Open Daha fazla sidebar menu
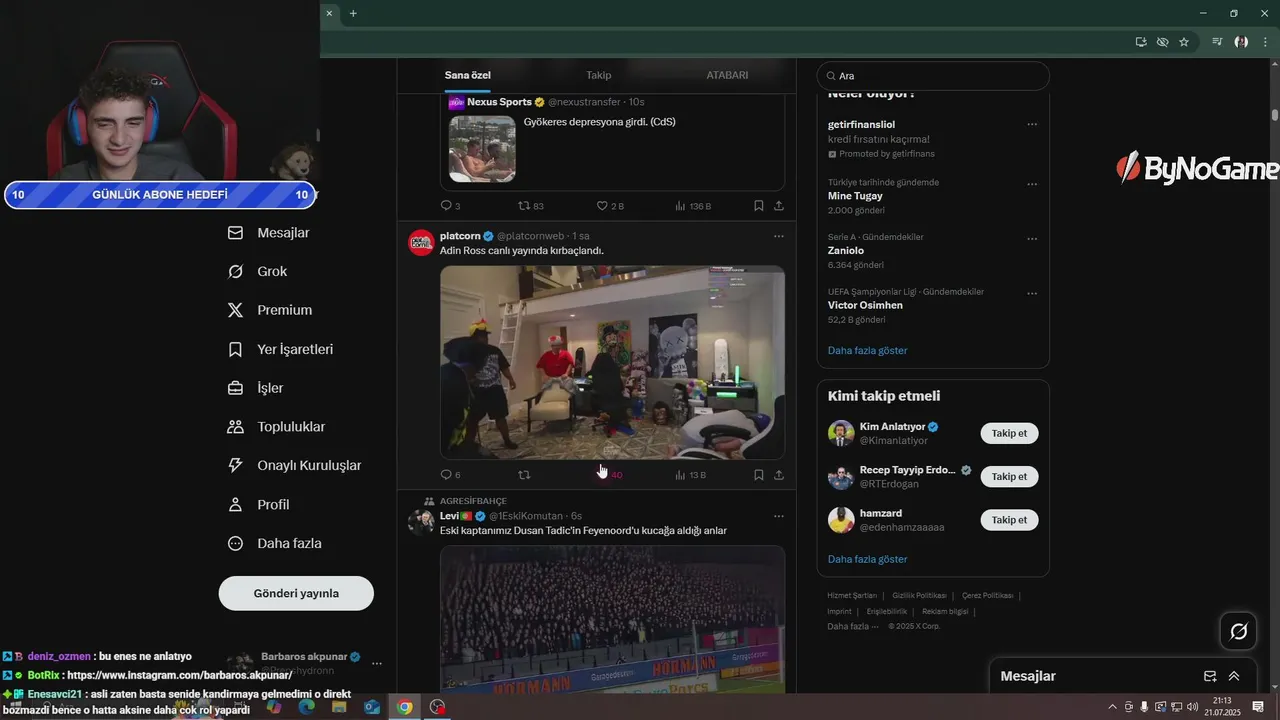The image size is (1280, 720). pyautogui.click(x=275, y=544)
